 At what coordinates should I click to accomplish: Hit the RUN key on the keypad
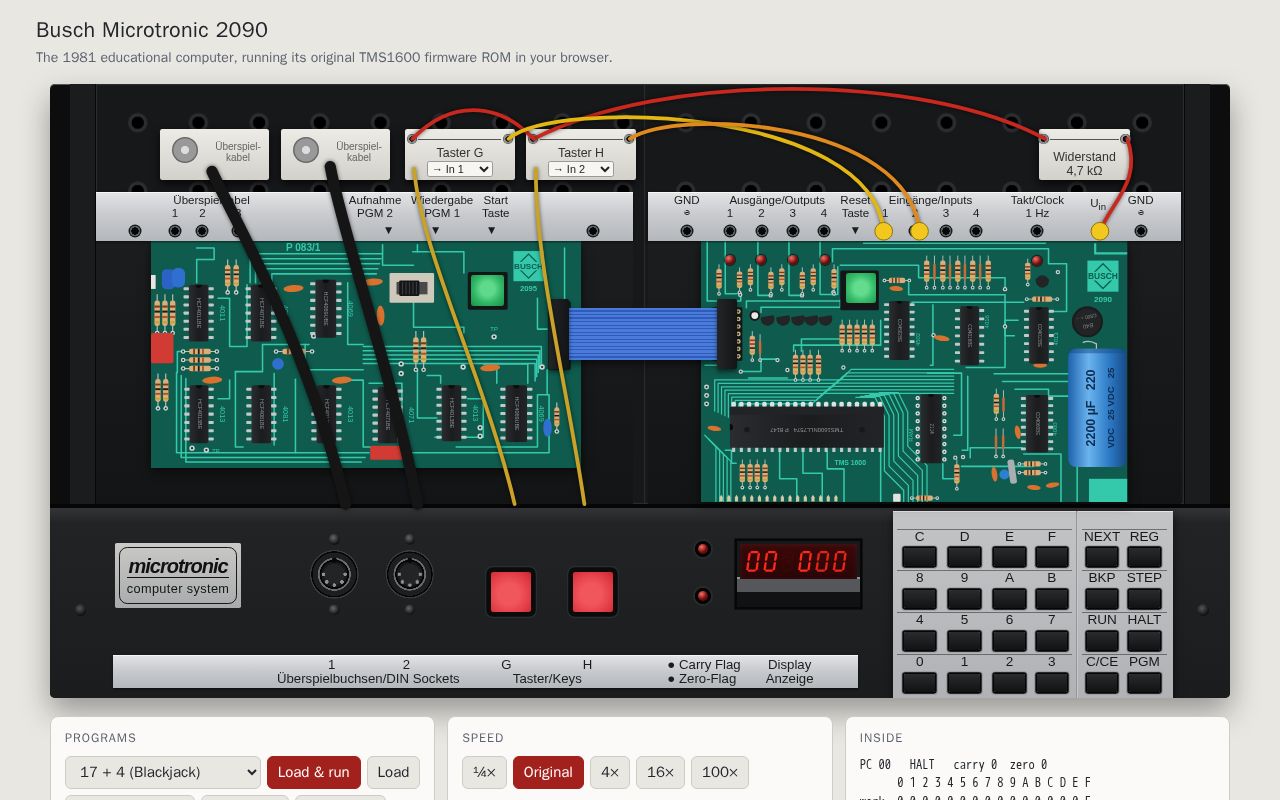point(1101,640)
